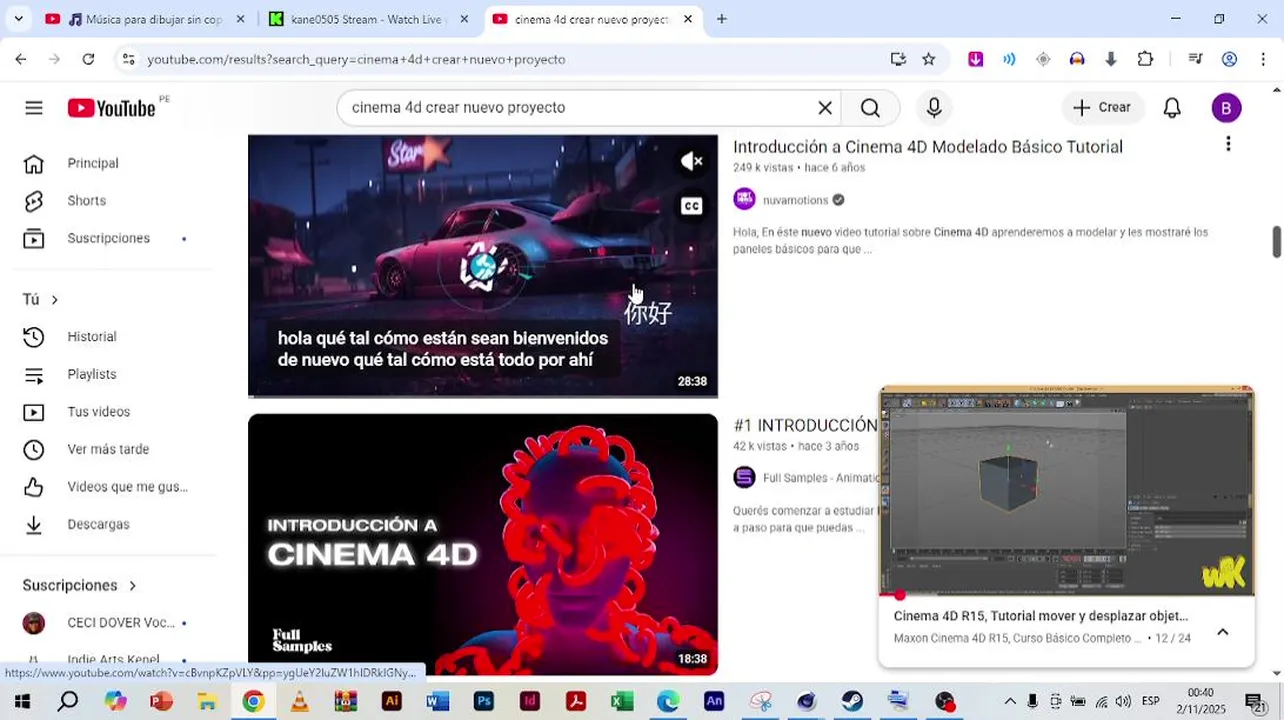Open Ver más tarde in the sidebar
The height and width of the screenshot is (720, 1284).
click(x=108, y=449)
